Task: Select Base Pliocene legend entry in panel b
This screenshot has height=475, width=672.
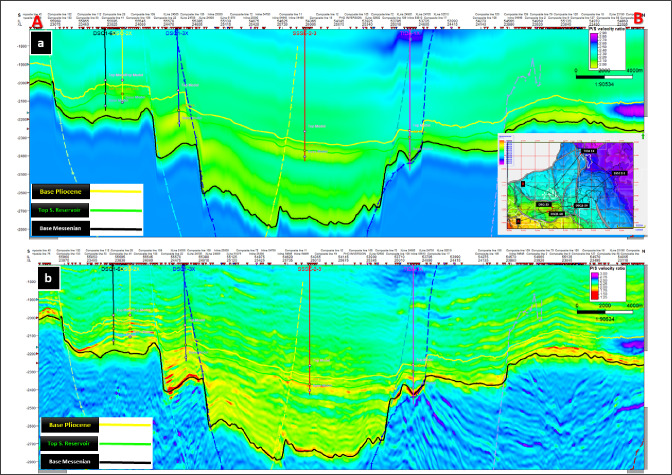Action: pos(70,425)
